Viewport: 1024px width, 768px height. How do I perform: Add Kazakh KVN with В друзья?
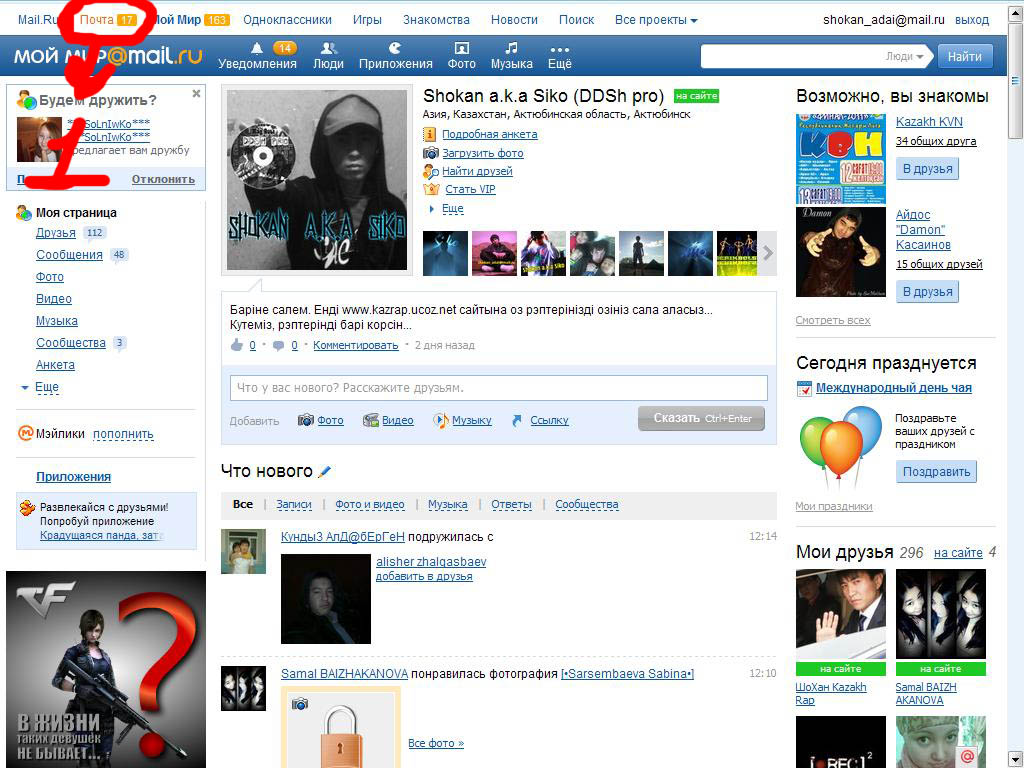[927, 169]
